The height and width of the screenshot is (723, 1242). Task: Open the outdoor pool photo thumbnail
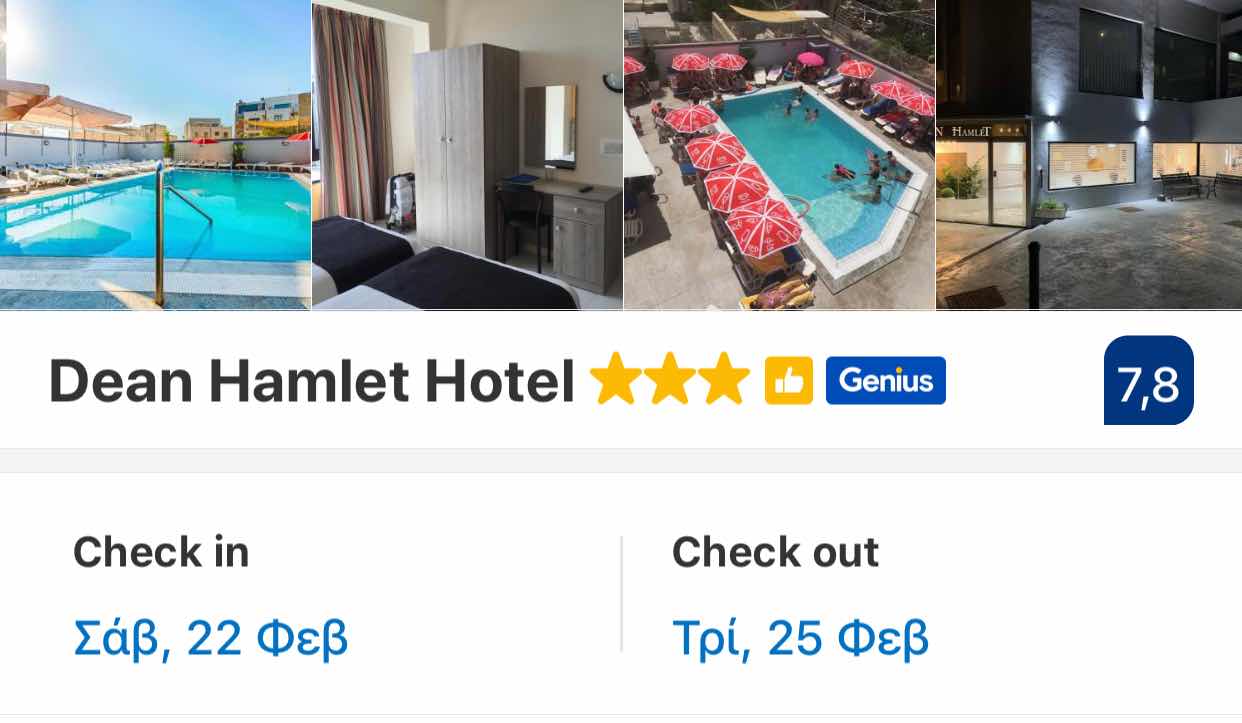pyautogui.click(x=155, y=155)
